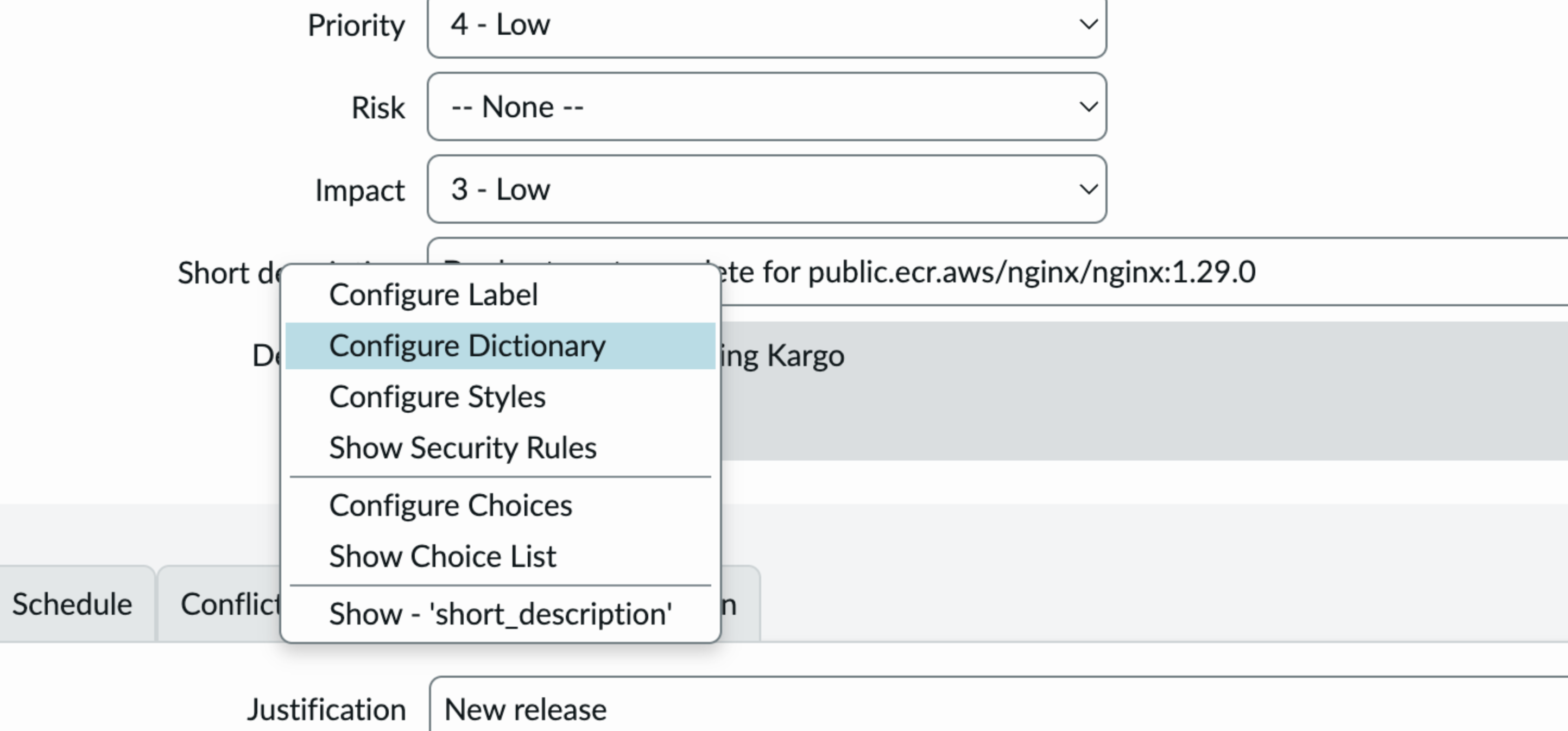Click the Impact field label
The height and width of the screenshot is (731, 1568).
pyautogui.click(x=359, y=191)
